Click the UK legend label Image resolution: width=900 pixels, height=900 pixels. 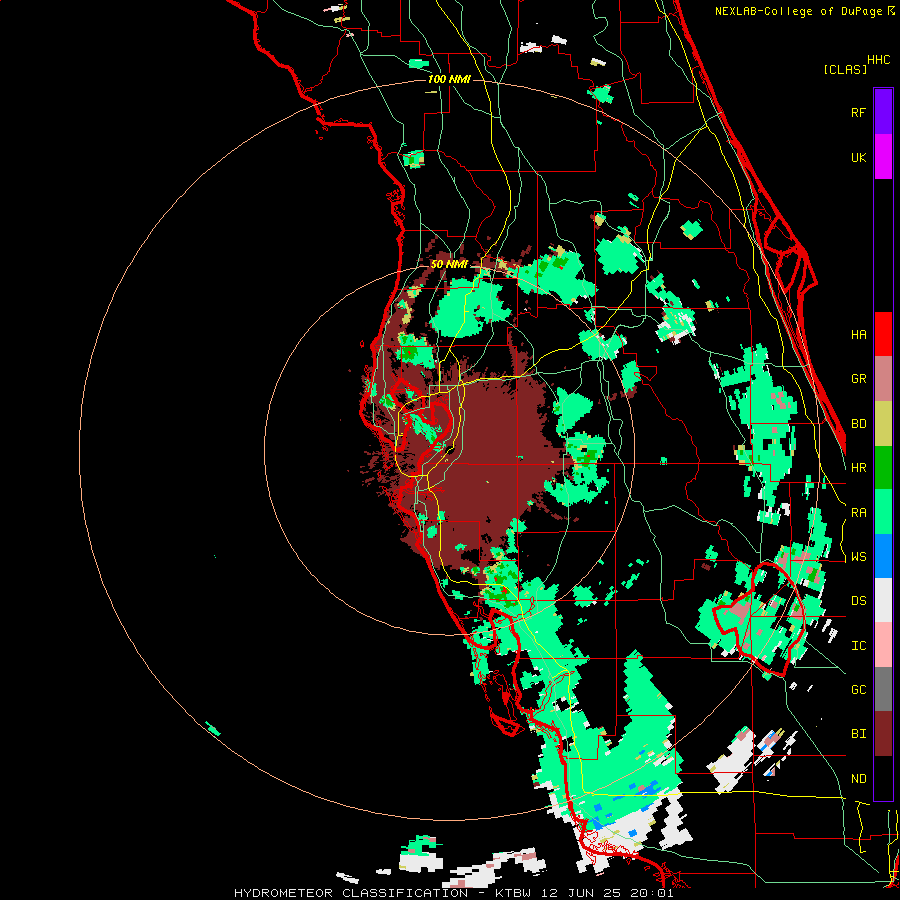coord(858,157)
